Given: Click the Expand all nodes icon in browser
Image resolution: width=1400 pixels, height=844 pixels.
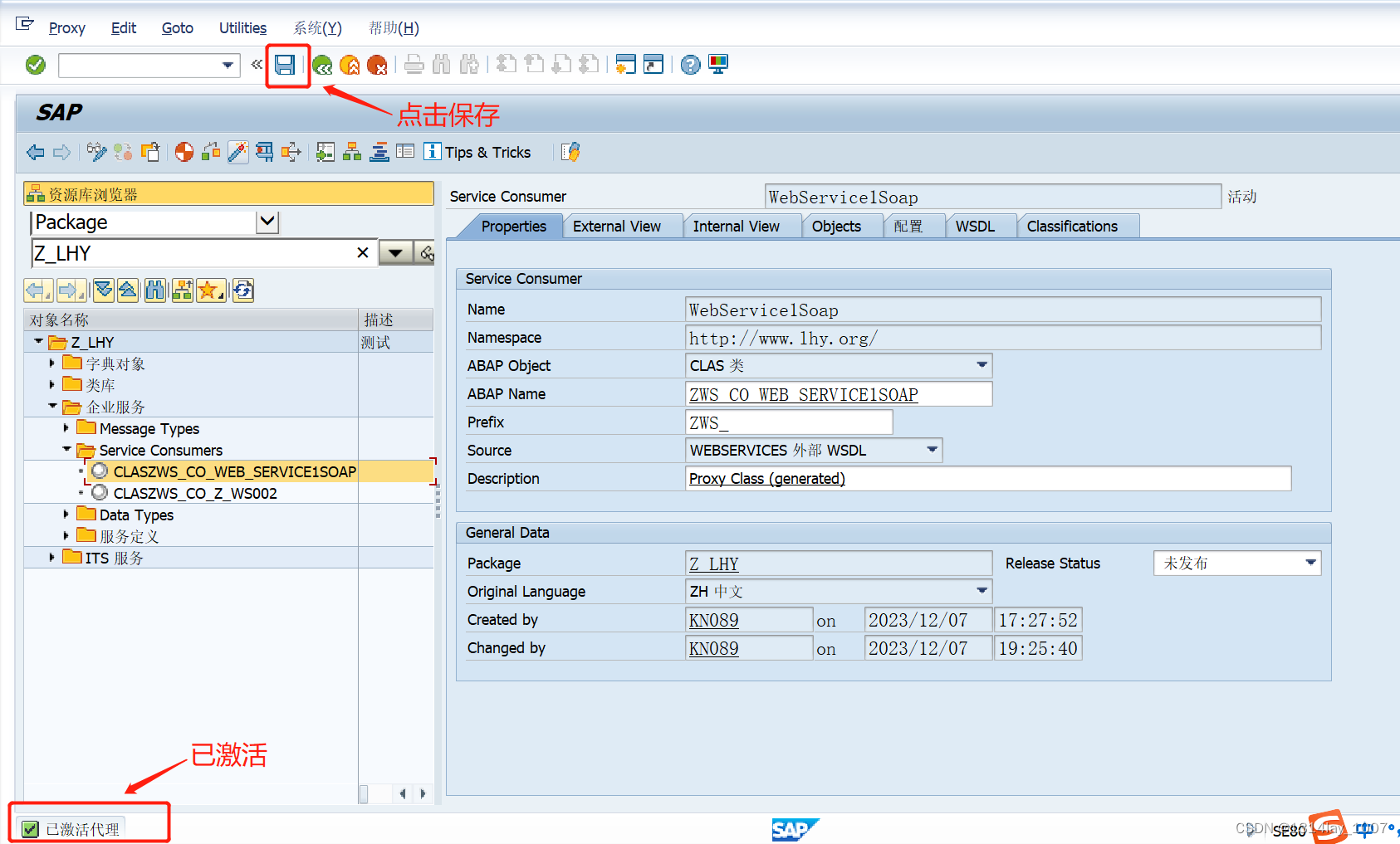Looking at the screenshot, I should click(x=104, y=290).
